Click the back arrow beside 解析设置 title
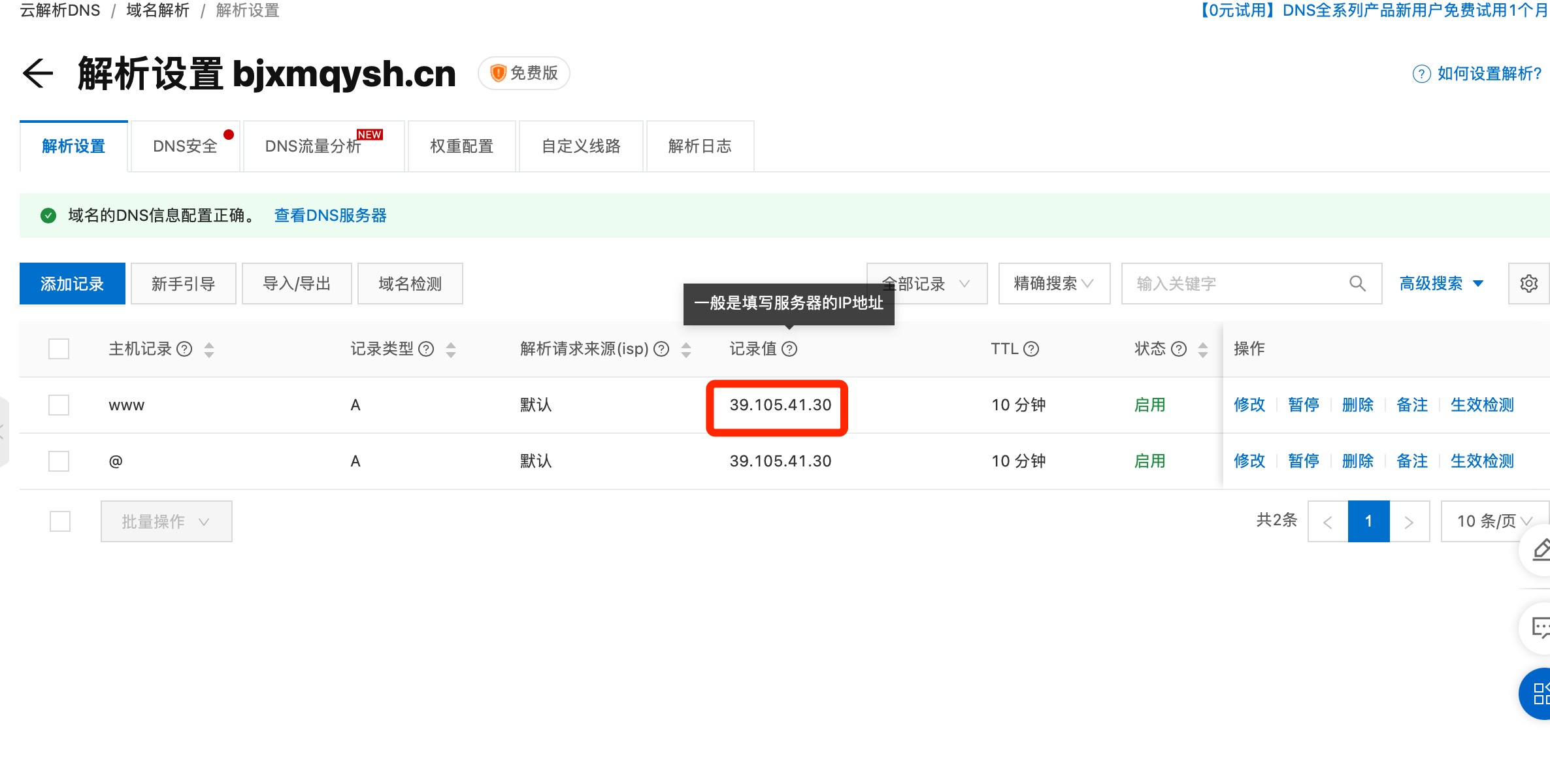1550x784 pixels. pos(37,73)
